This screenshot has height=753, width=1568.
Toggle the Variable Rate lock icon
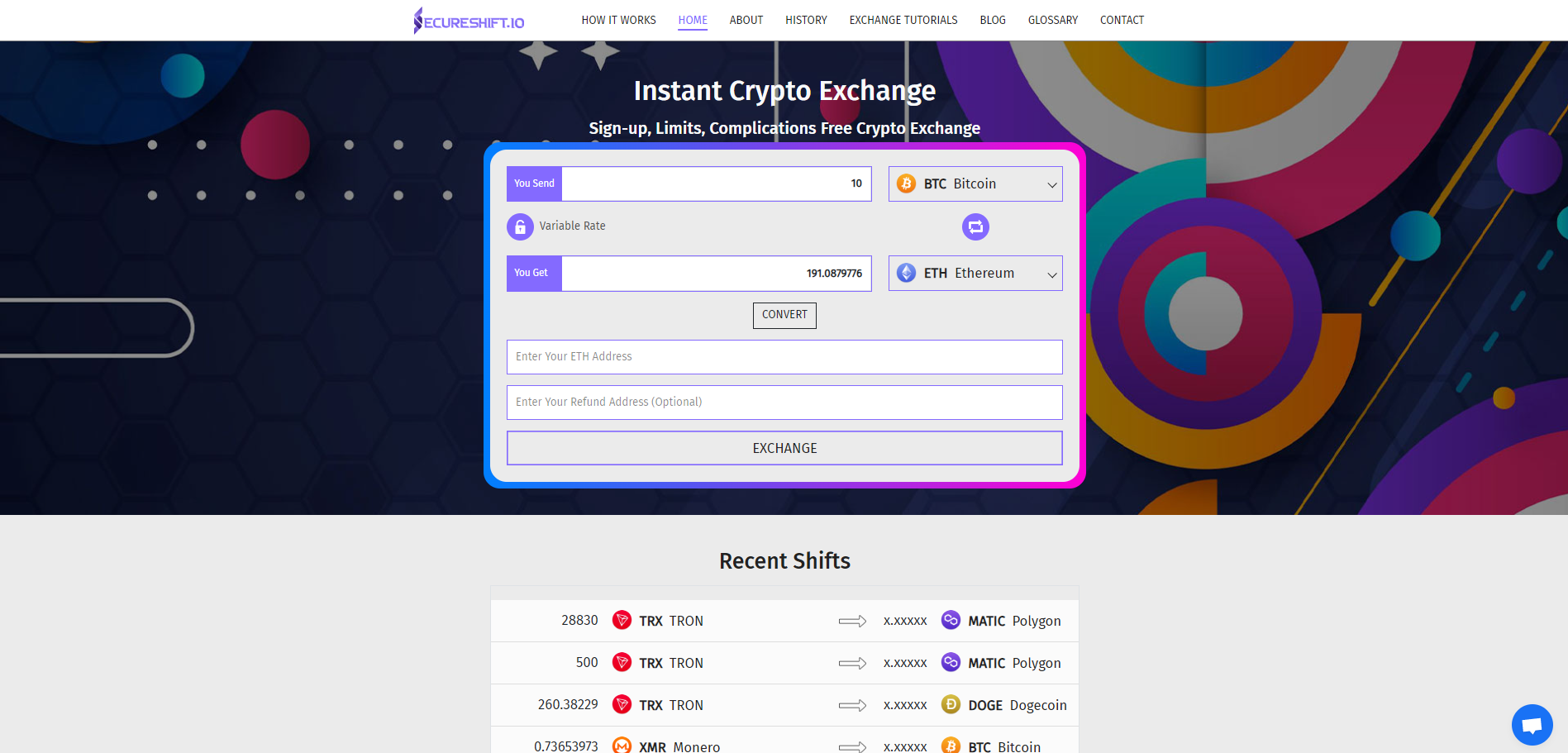point(520,226)
